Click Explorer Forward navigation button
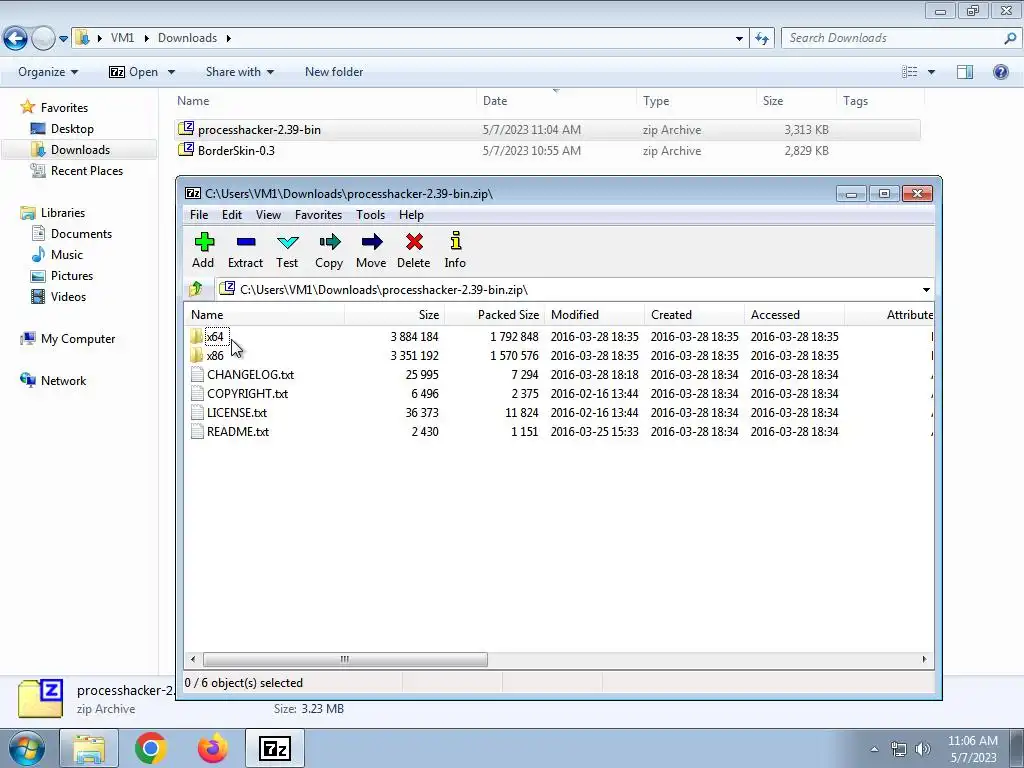This screenshot has height=768, width=1024. coord(43,38)
